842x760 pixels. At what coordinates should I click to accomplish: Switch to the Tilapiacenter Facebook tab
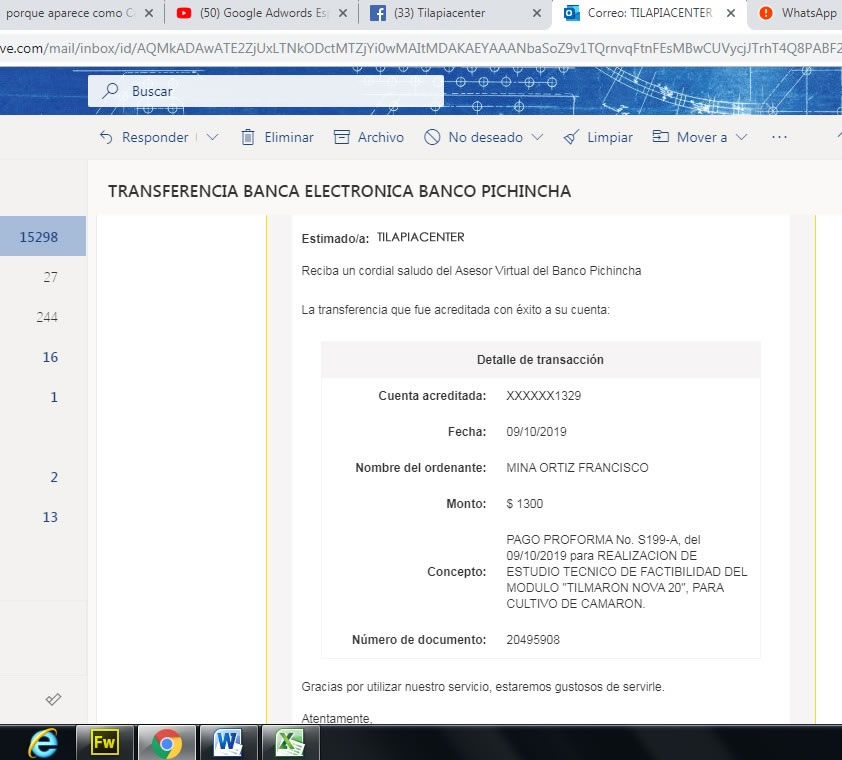(454, 13)
